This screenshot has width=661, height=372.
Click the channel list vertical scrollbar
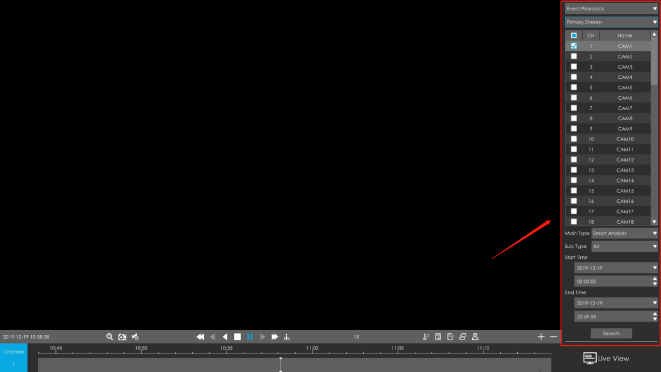coord(654,128)
